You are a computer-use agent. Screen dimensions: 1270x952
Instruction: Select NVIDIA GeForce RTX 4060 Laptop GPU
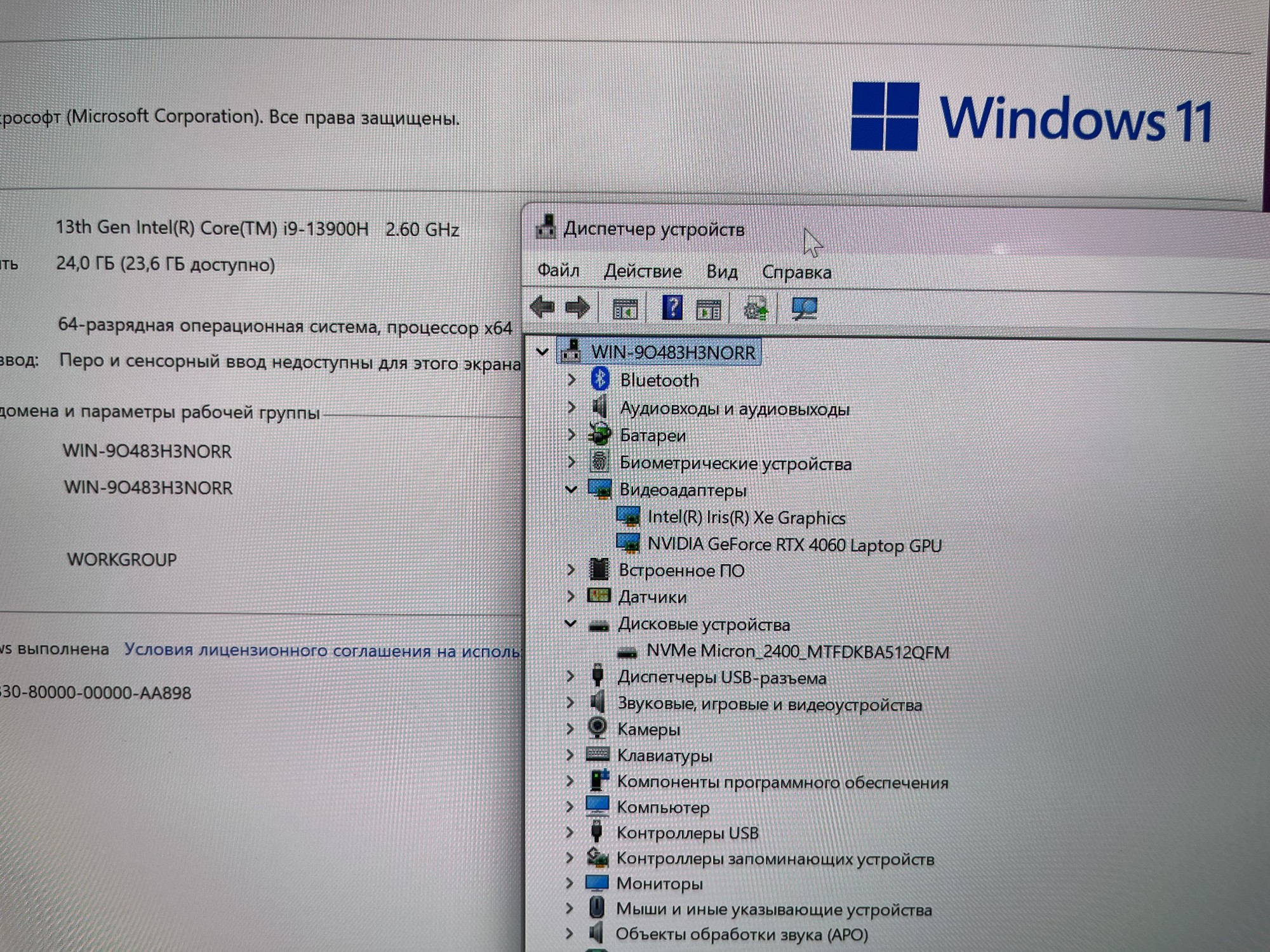coord(794,545)
